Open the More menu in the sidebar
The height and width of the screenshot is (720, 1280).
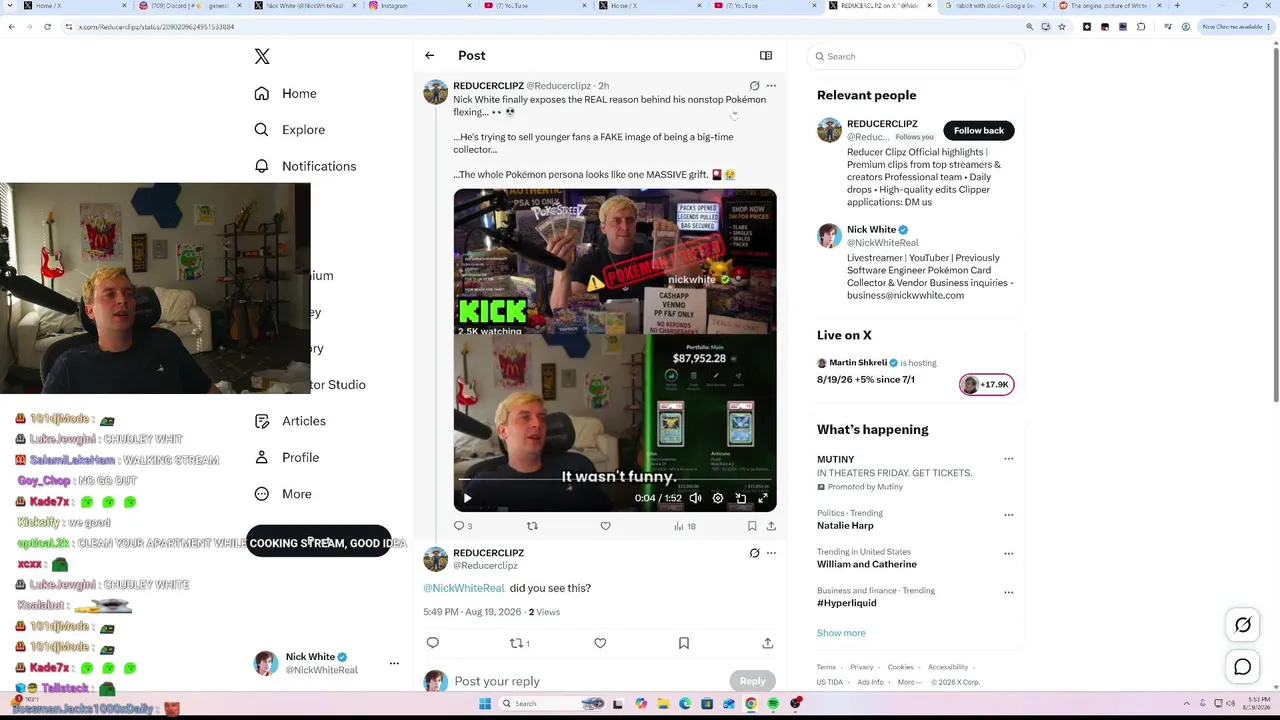[282, 494]
